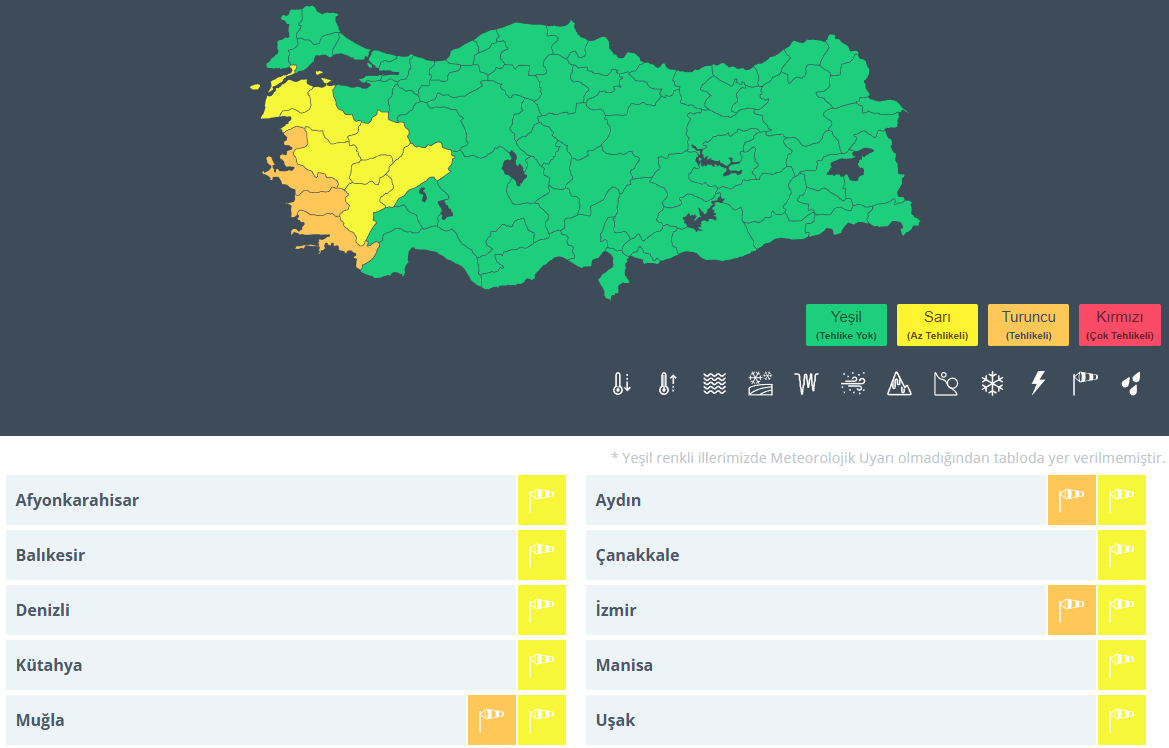The height and width of the screenshot is (748, 1169).
Task: Choose the icicle icing warning icon
Action: click(807, 383)
